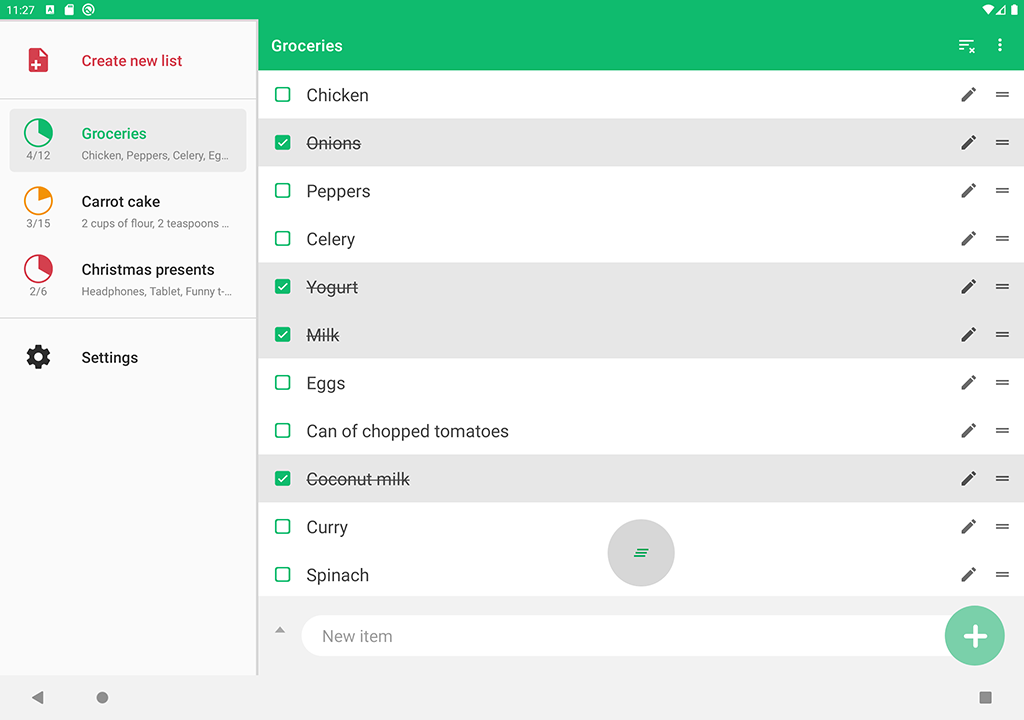Click the clear checked items icon in header

tap(966, 46)
